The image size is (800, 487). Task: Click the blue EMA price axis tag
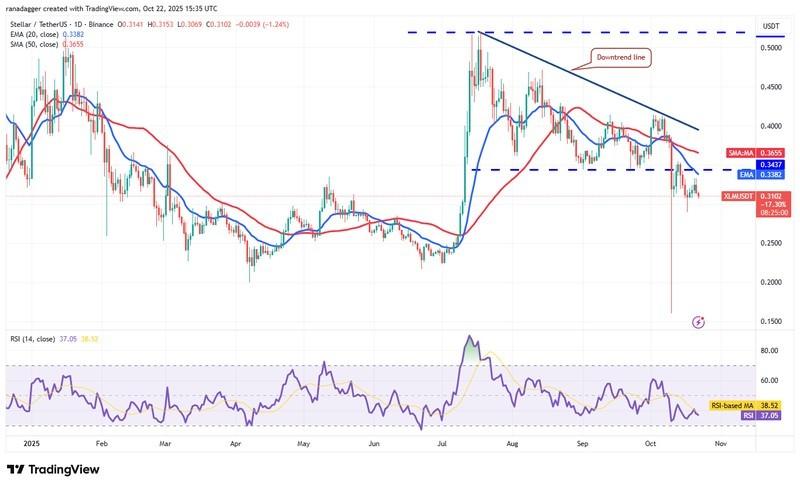pyautogui.click(x=732, y=174)
